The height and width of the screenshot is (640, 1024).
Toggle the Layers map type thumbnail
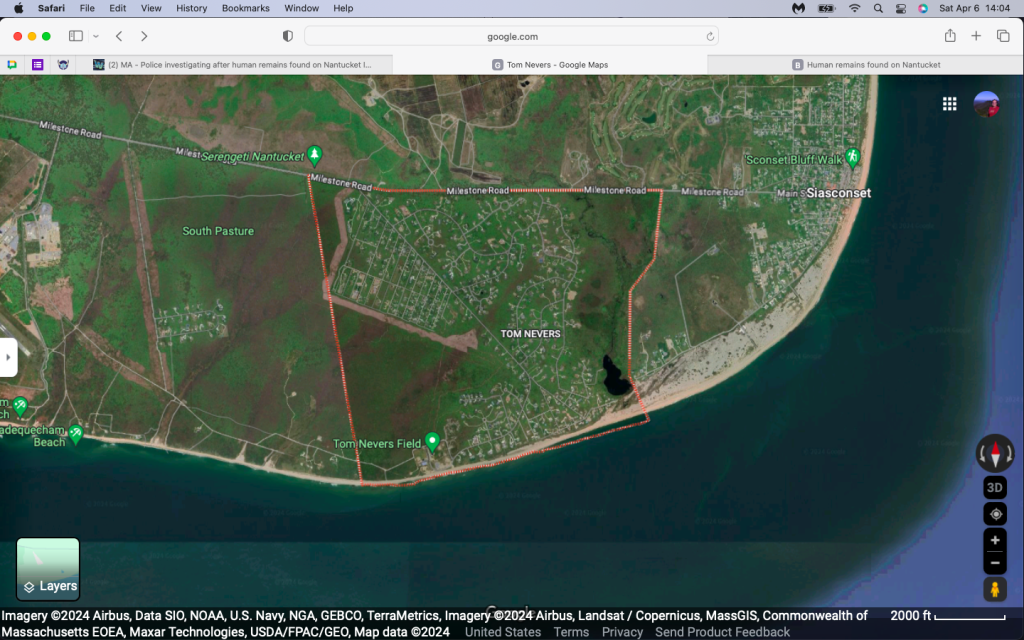(x=48, y=569)
